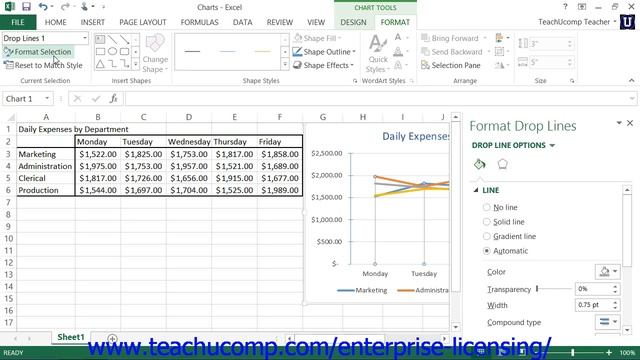Click the Redo arrow icon
640x360 pixels.
pos(64,7)
